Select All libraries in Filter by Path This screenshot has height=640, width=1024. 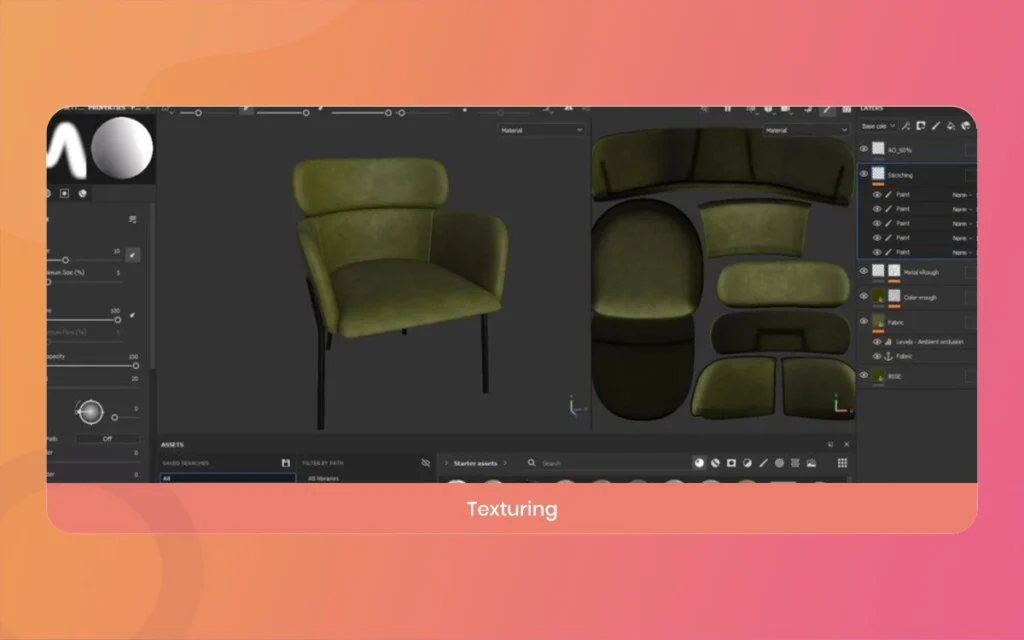[x=323, y=479]
